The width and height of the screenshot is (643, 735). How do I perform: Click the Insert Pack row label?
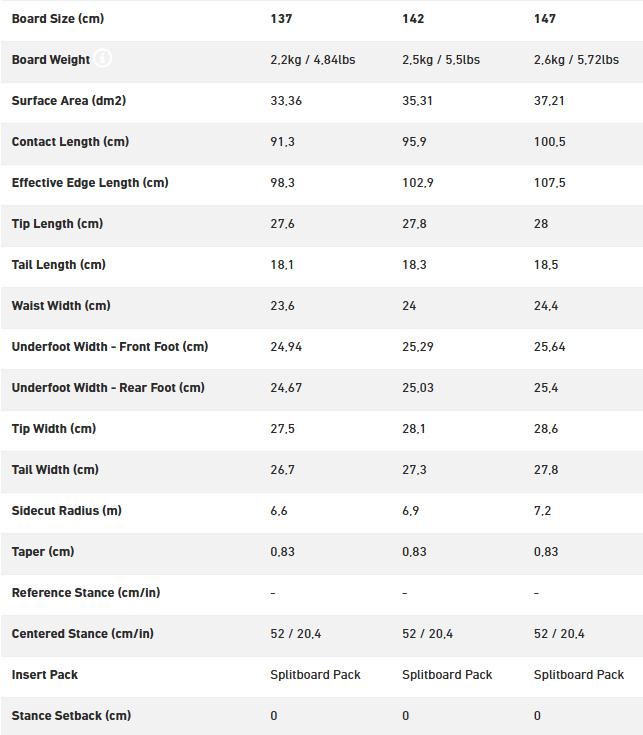(x=45, y=675)
